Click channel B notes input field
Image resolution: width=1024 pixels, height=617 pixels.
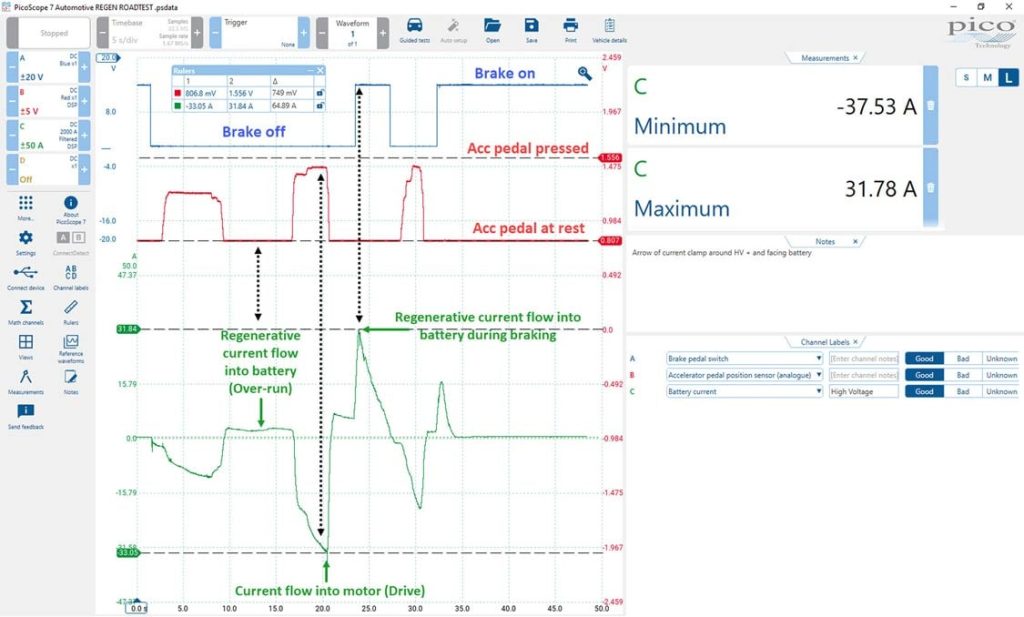864,375
